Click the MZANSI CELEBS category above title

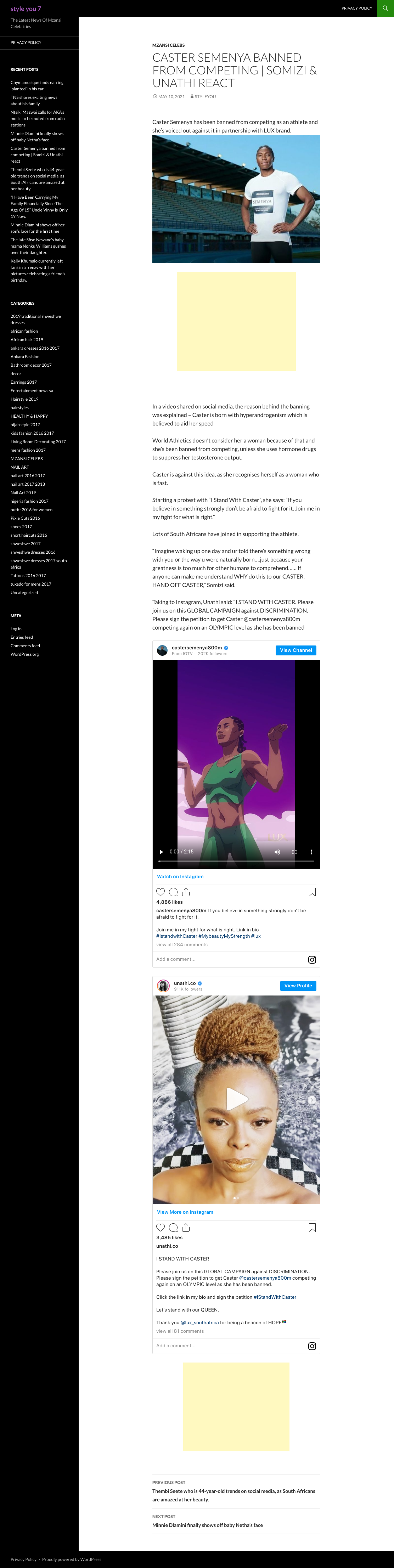tap(169, 45)
